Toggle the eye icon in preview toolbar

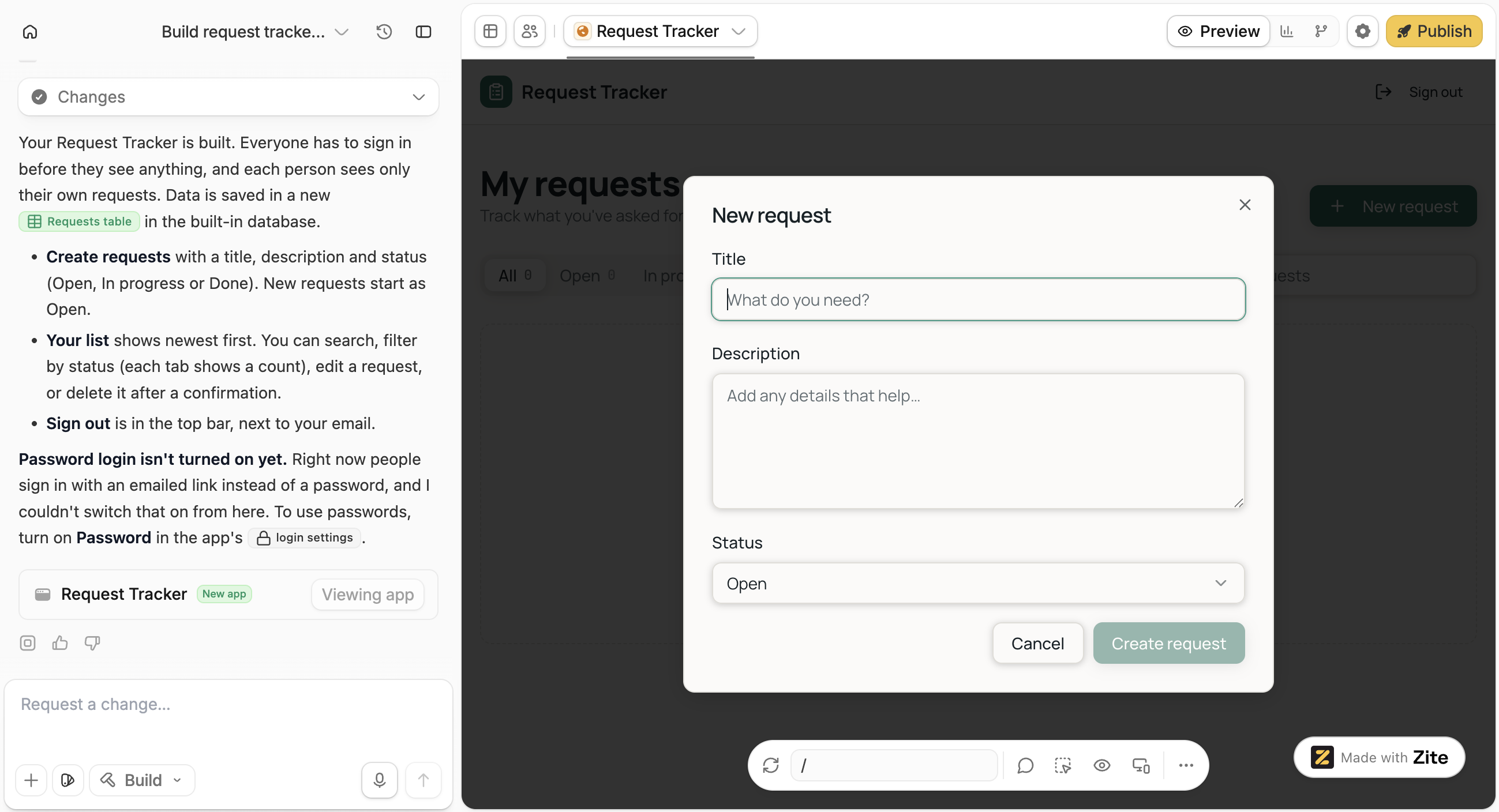click(x=1101, y=765)
